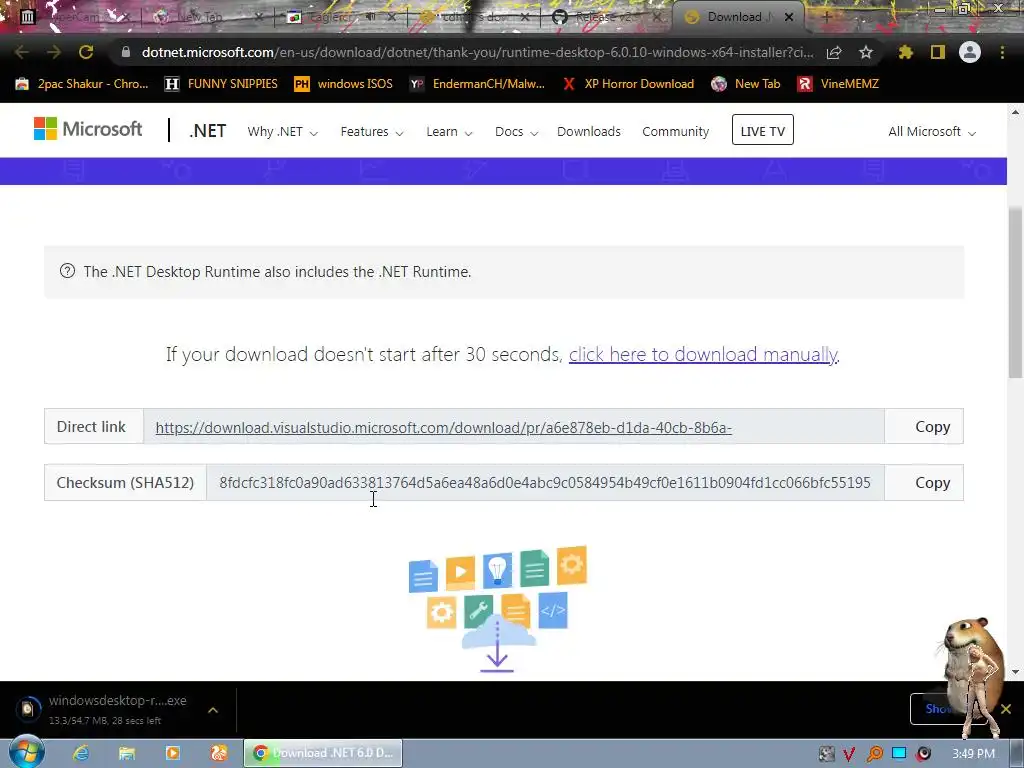Expand the Why .NET menu

pos(282,132)
